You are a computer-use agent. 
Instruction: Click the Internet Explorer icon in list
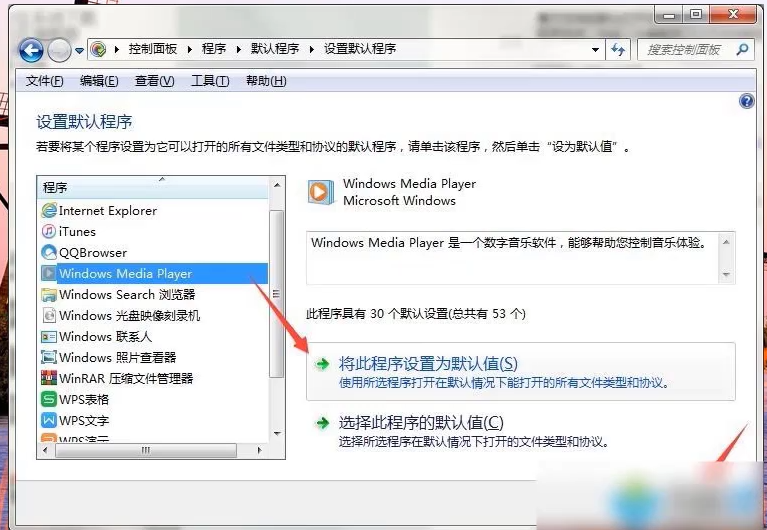[x=49, y=211]
